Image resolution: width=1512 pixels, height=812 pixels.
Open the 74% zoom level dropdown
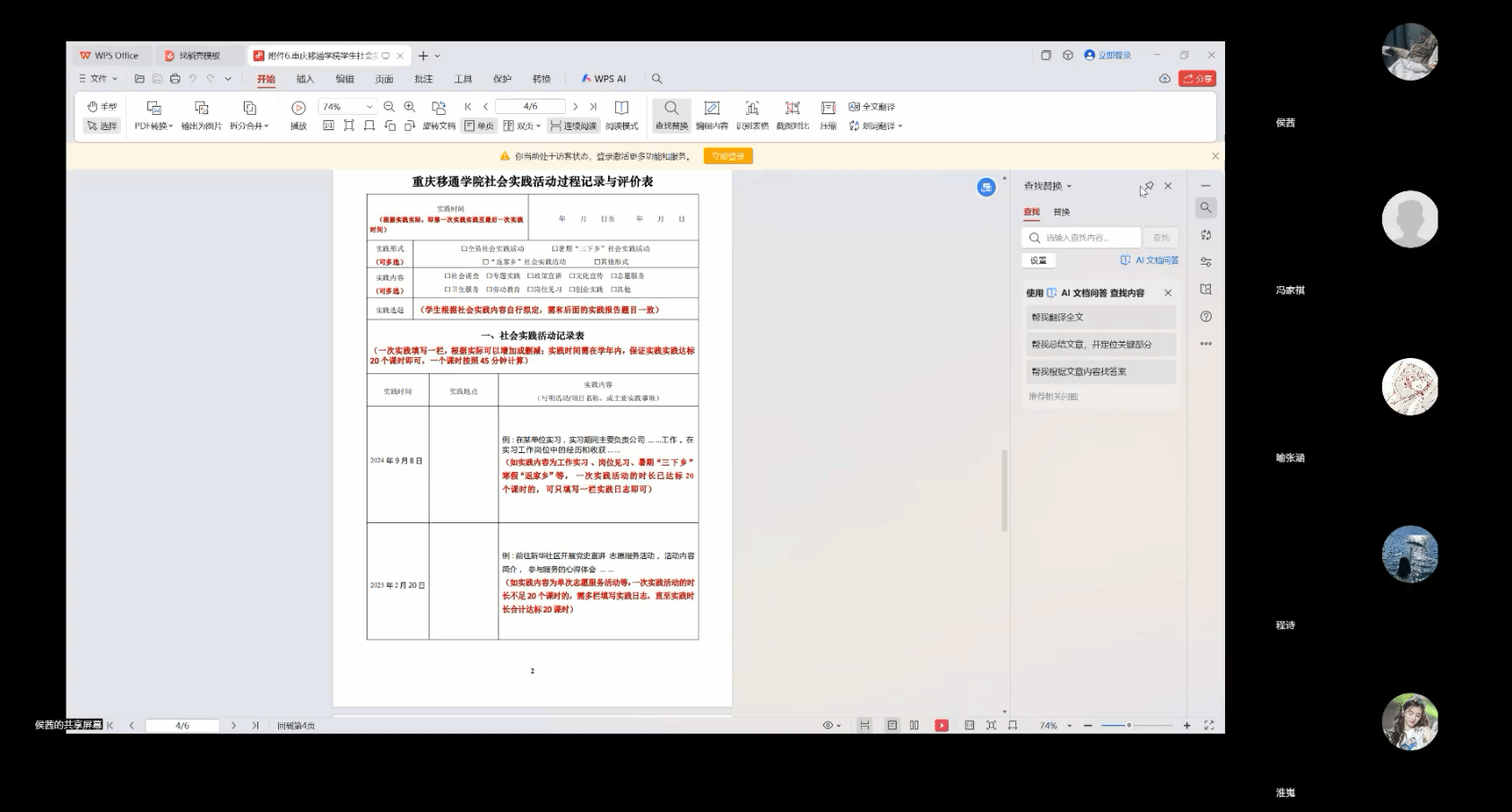369,107
